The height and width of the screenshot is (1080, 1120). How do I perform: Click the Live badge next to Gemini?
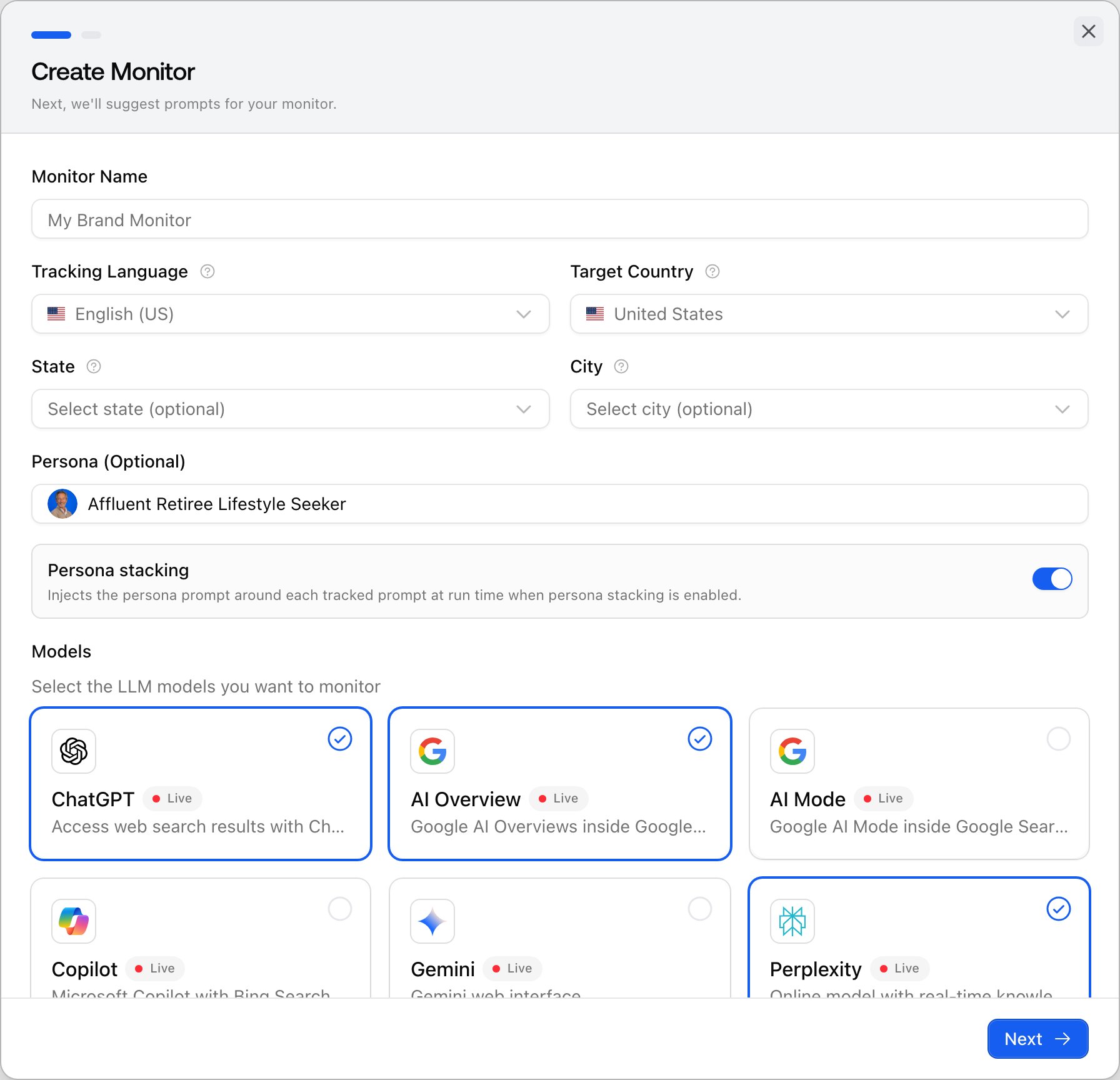click(x=512, y=968)
